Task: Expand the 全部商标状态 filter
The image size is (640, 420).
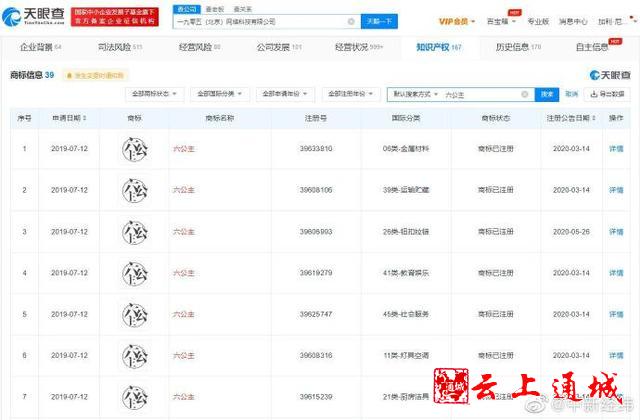Action: tap(155, 94)
